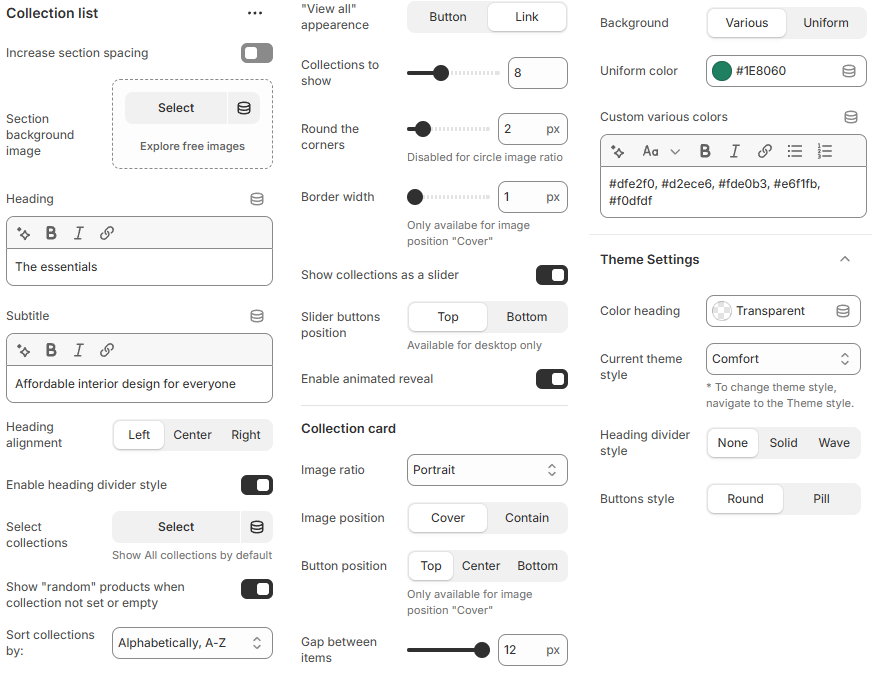
Task: Toggle bold in the Subtitle editor
Action: [51, 350]
